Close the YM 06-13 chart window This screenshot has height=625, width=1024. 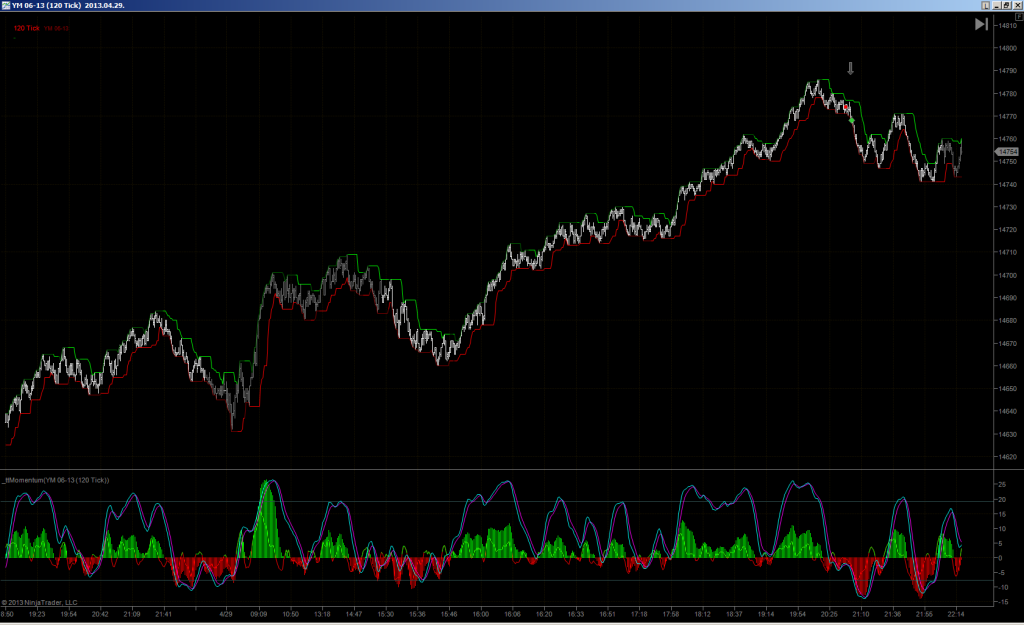click(x=1017, y=5)
